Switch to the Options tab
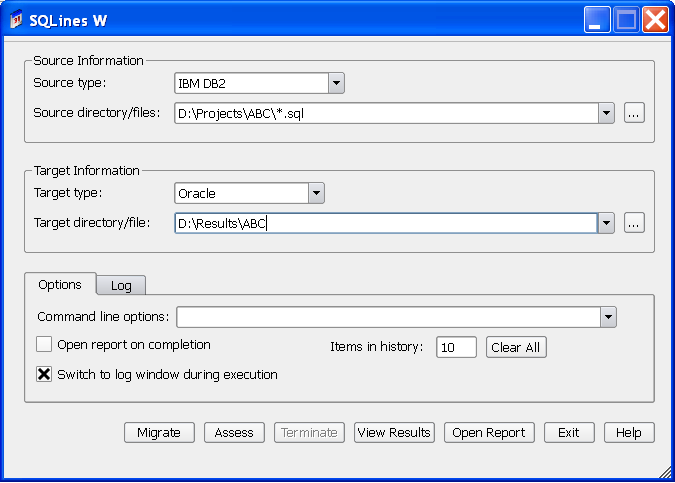 tap(60, 285)
